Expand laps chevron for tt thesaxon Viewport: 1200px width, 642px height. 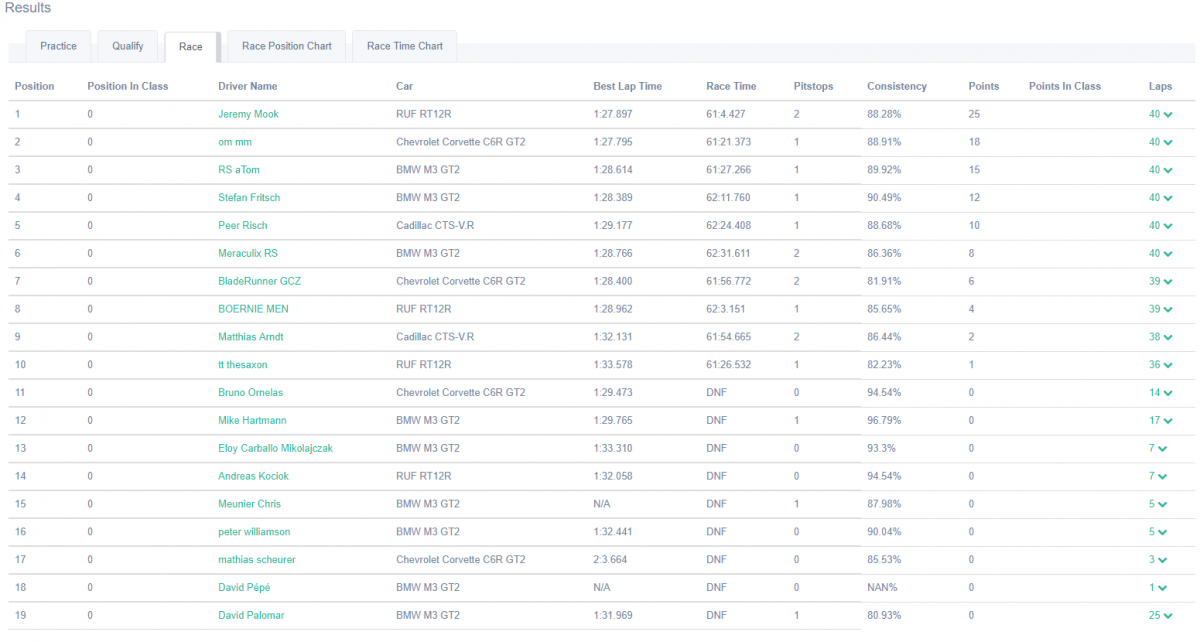(x=1167, y=365)
